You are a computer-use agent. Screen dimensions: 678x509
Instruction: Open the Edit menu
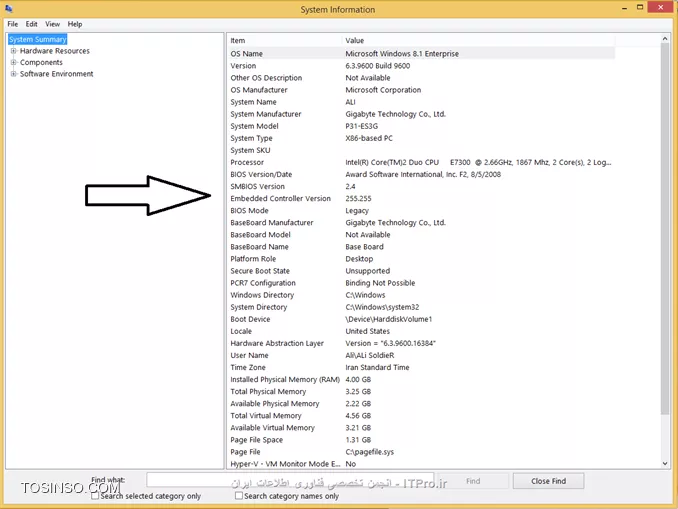click(31, 24)
